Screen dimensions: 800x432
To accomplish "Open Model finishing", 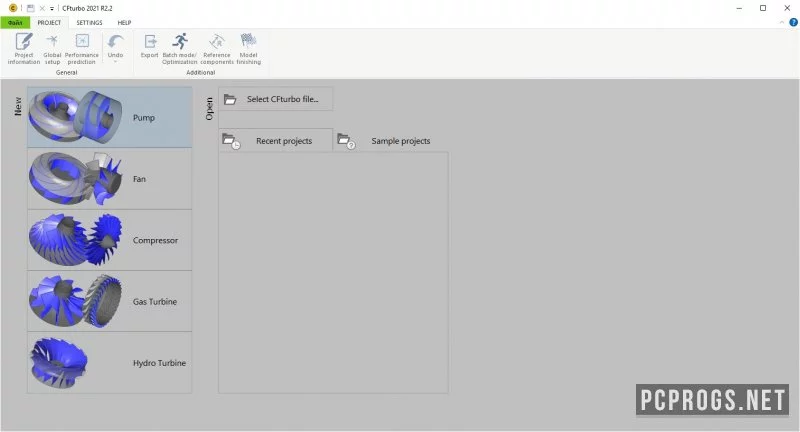I will (248, 48).
